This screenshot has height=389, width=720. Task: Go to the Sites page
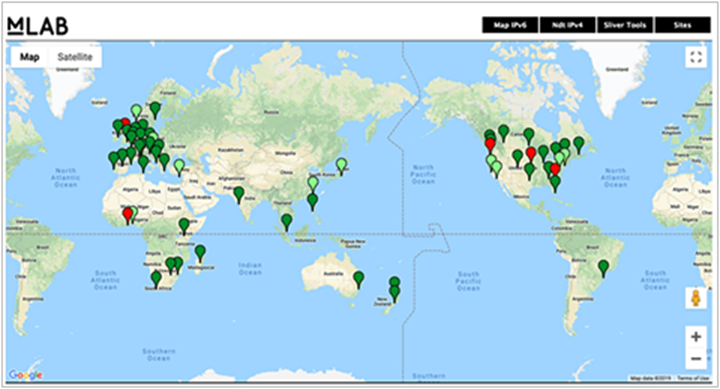click(x=682, y=25)
